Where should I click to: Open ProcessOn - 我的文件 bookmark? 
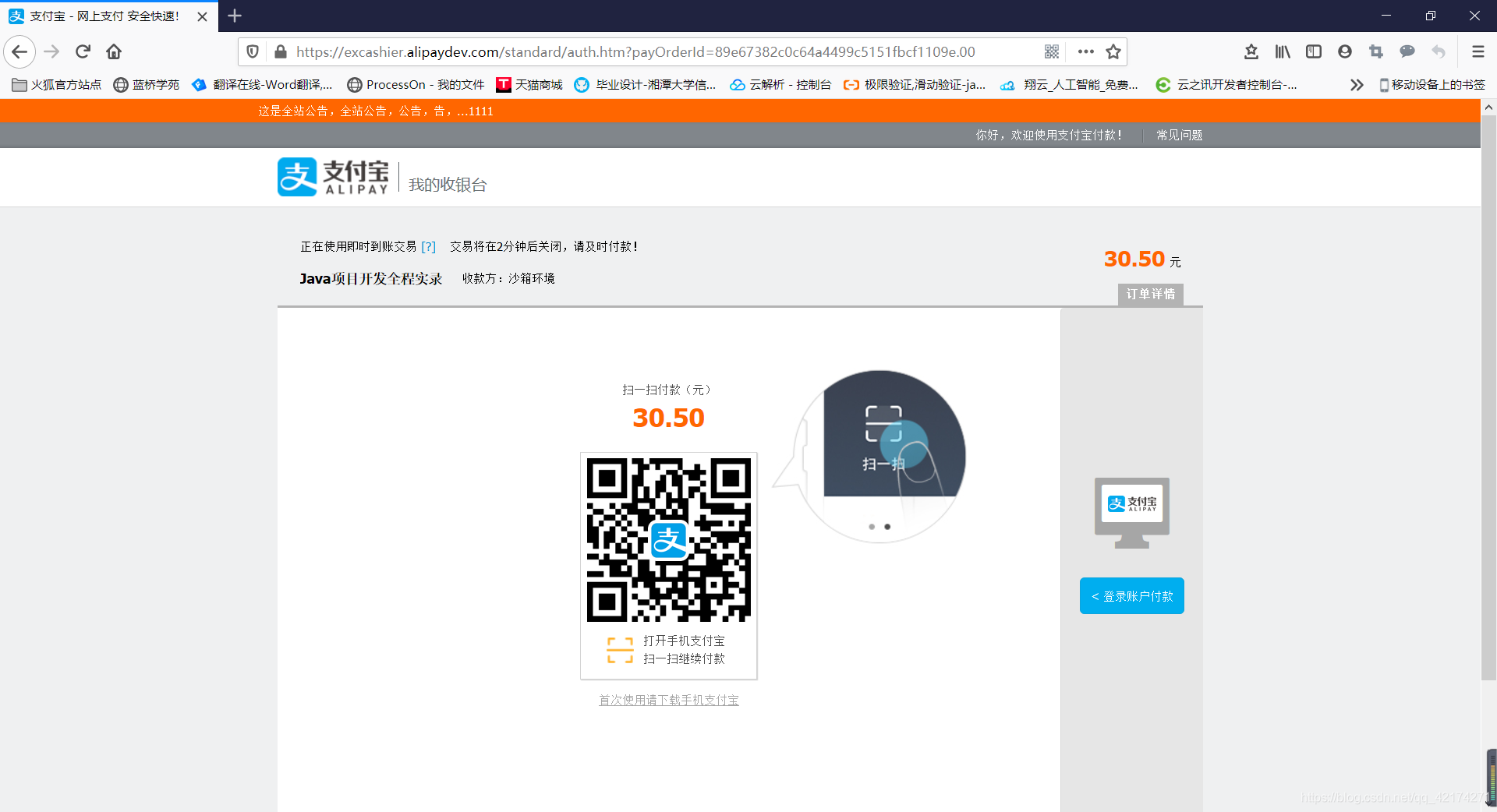(416, 84)
